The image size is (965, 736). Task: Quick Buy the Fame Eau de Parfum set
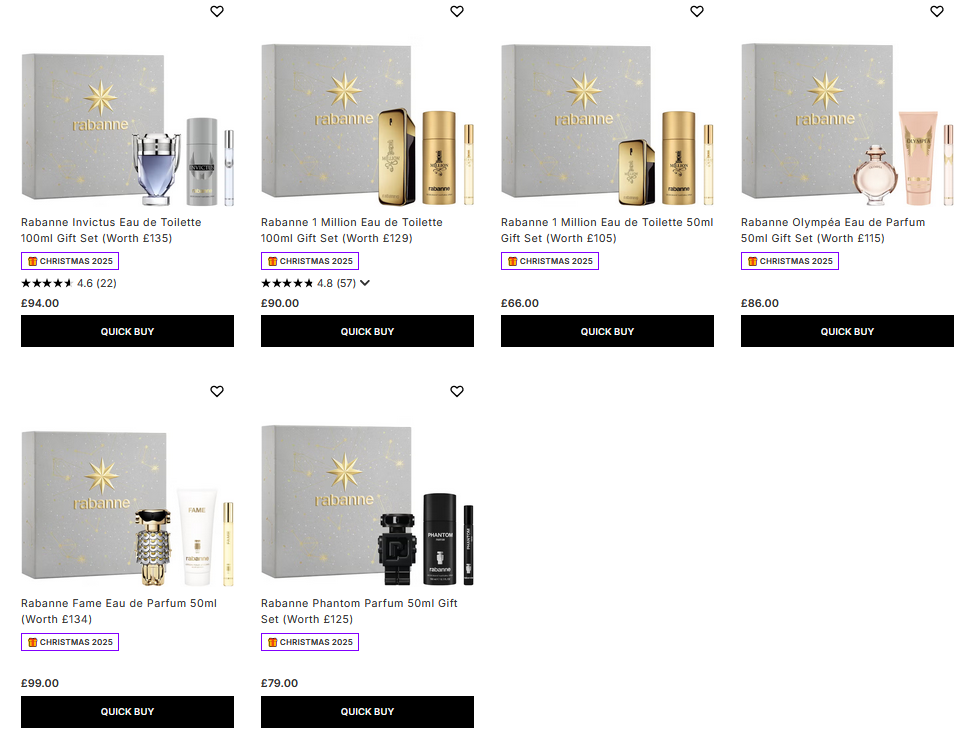(127, 712)
